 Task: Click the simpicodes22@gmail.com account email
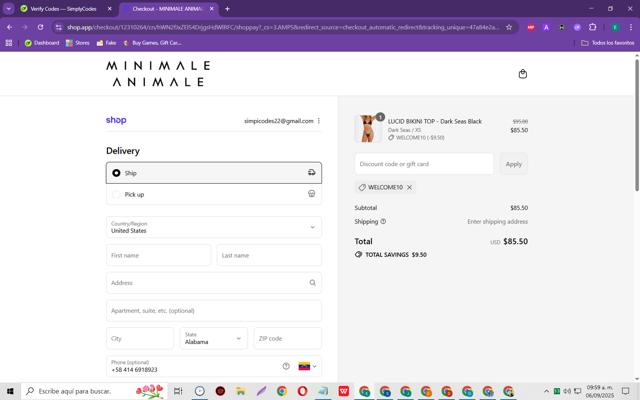(x=279, y=121)
